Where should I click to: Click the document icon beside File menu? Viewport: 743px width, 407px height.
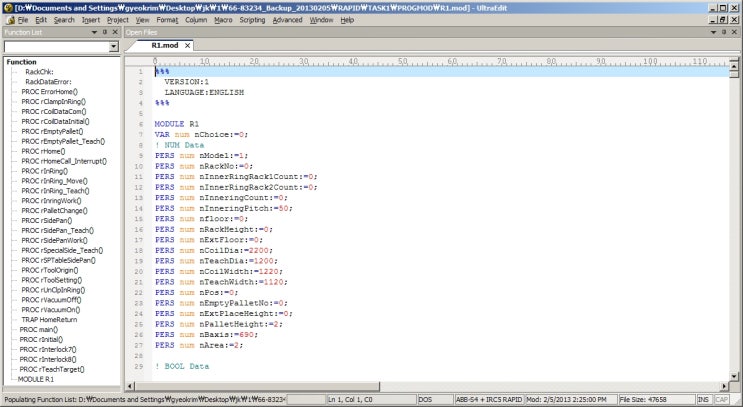pos(10,20)
